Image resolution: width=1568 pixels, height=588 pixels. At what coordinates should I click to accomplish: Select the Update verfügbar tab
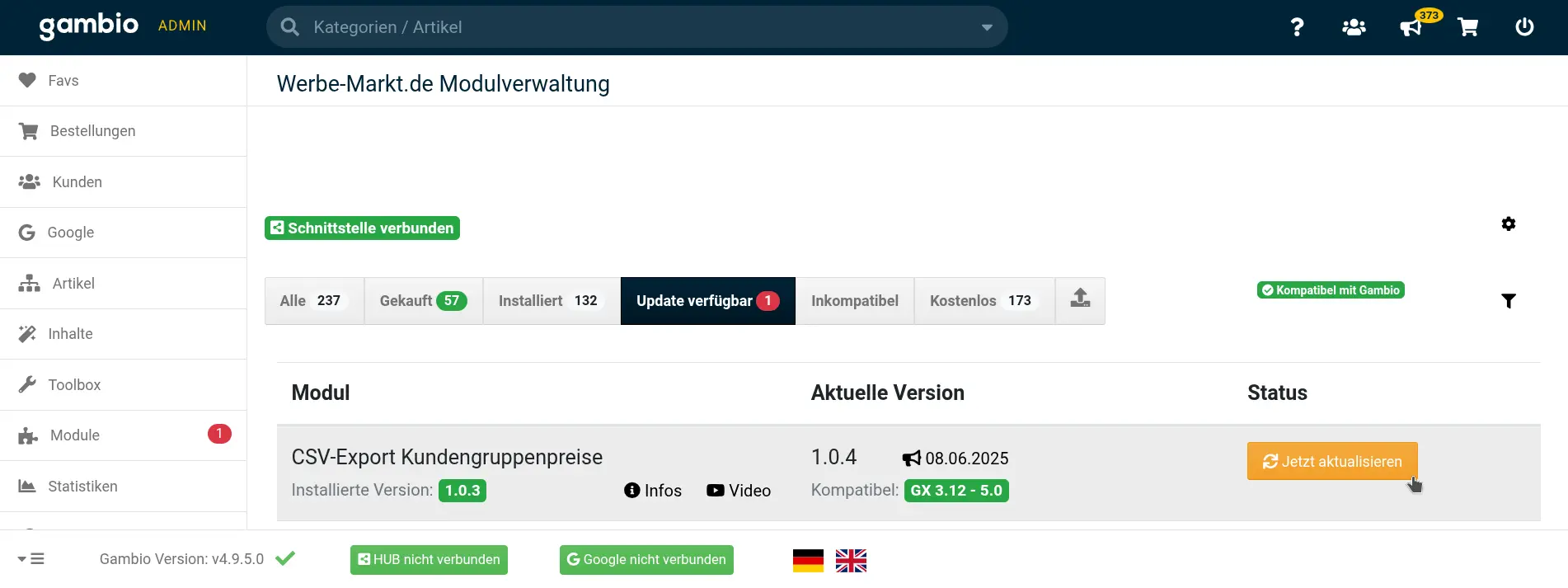(x=708, y=301)
